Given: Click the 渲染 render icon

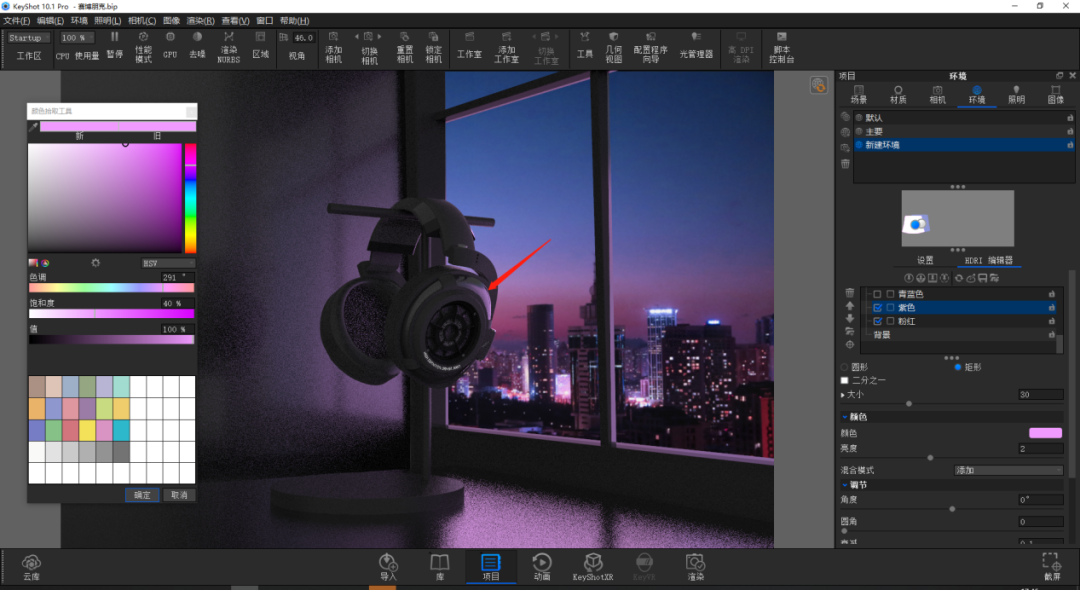Looking at the screenshot, I should (695, 567).
